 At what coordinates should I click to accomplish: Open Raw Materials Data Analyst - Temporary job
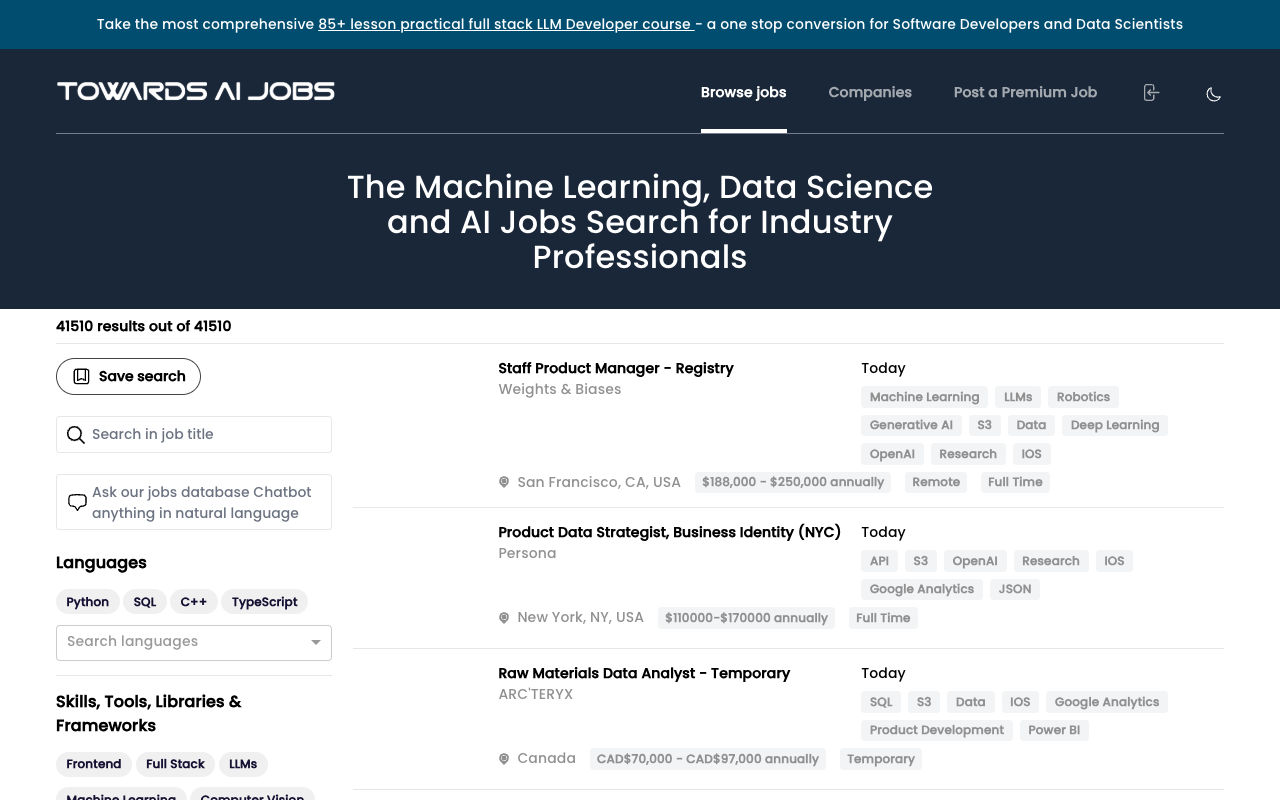[x=644, y=673]
